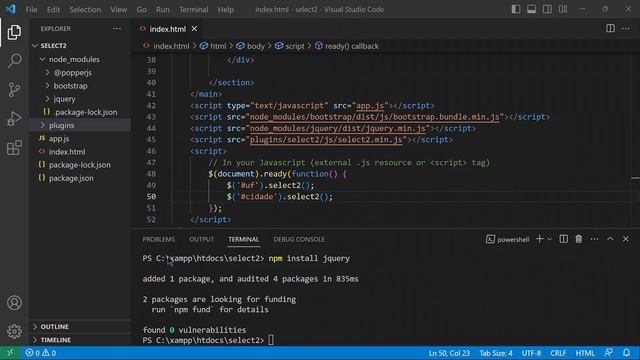
Task: Switch to the DEBUG CONSOLE tab
Action: tap(299, 240)
